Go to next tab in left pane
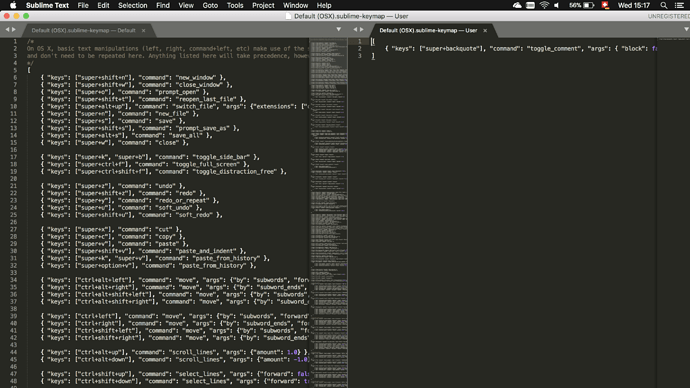690x388 pixels. click(x=14, y=29)
